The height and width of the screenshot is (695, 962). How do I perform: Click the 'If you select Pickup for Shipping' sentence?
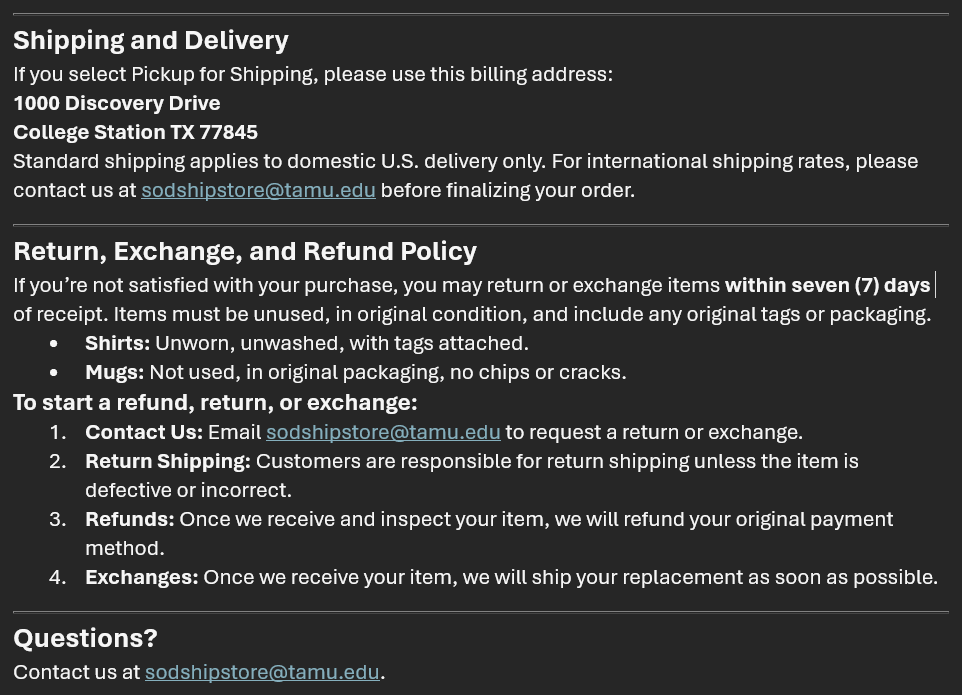click(313, 74)
